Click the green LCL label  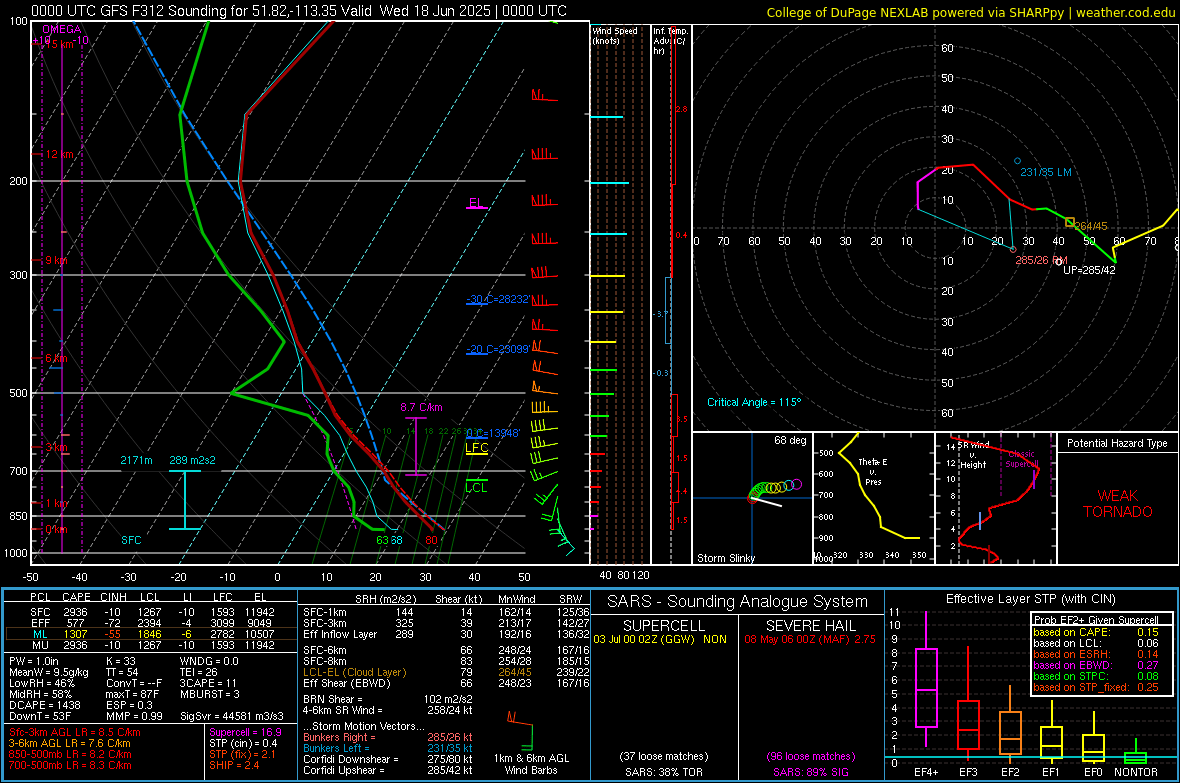tap(476, 488)
